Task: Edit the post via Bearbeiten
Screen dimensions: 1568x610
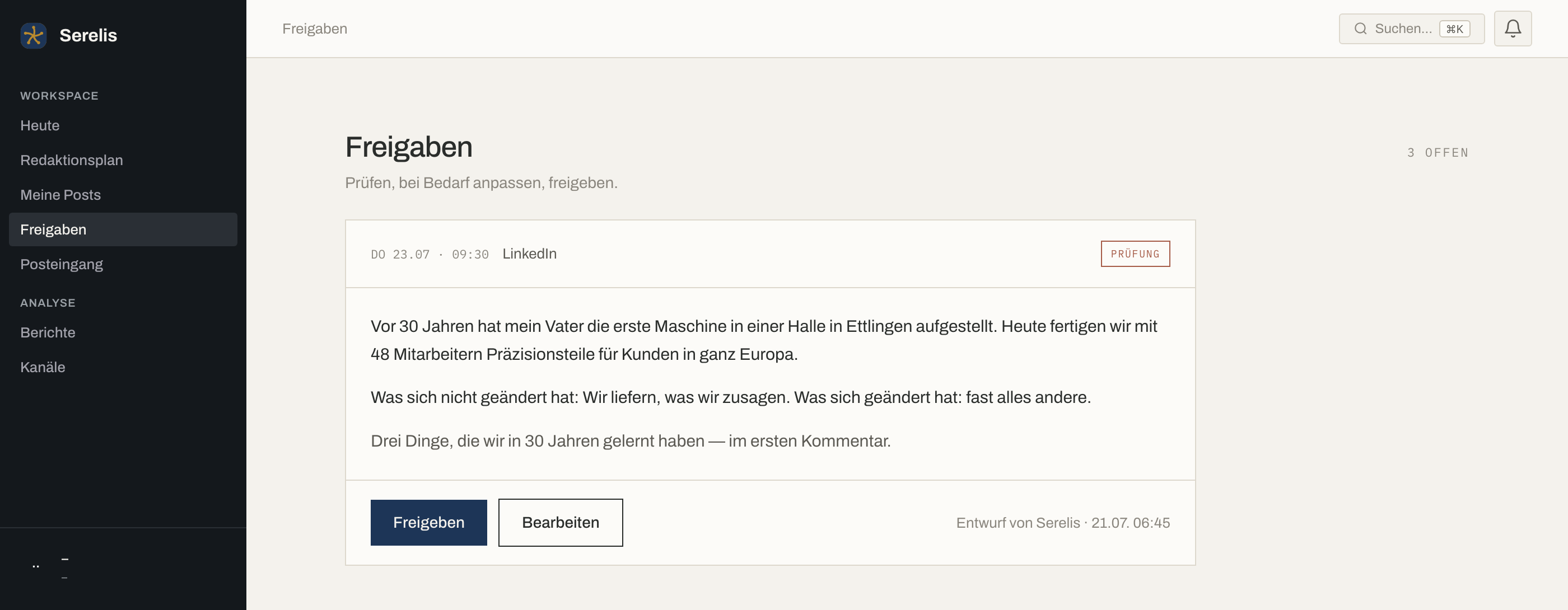Action: [560, 523]
